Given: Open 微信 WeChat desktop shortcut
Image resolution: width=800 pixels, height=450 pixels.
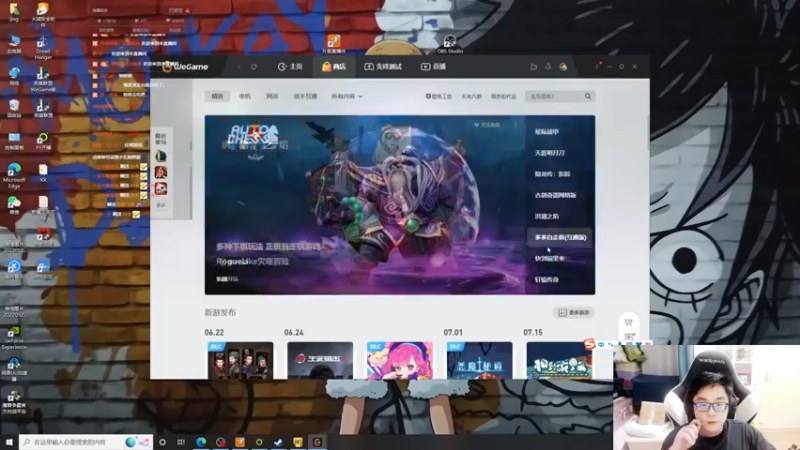Looking at the screenshot, I should [x=14, y=205].
